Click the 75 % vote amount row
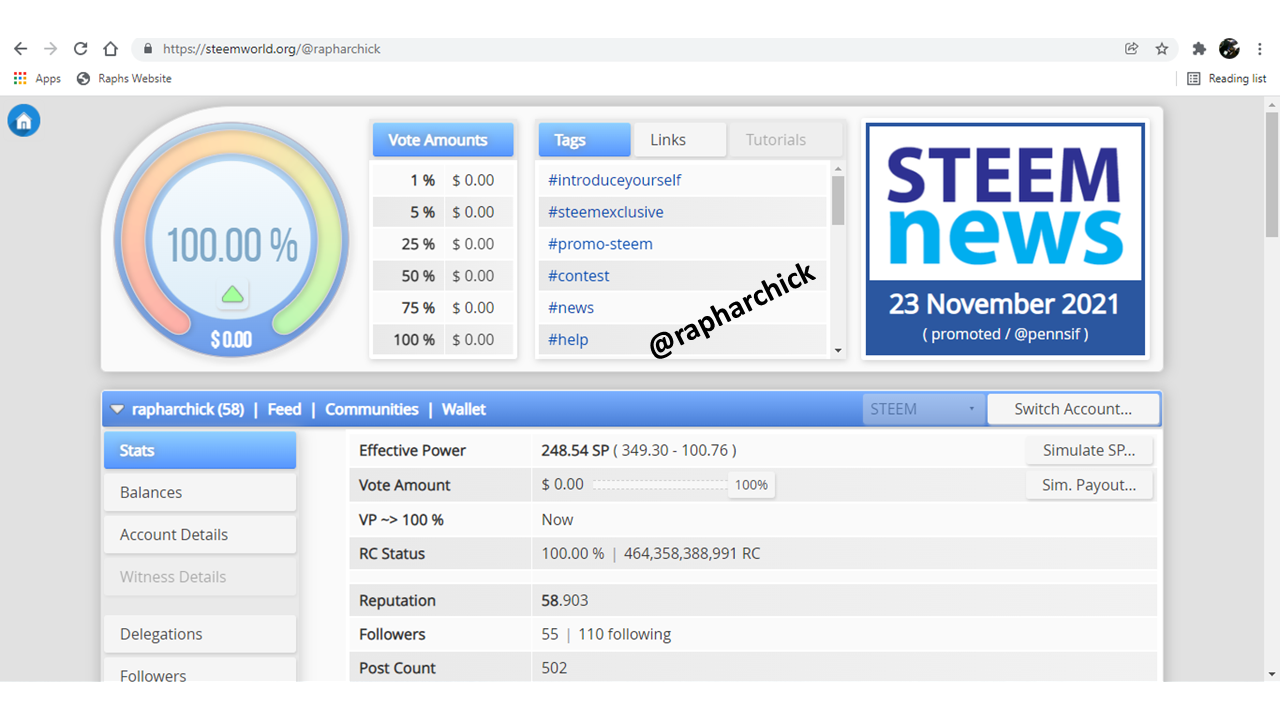 pos(443,308)
